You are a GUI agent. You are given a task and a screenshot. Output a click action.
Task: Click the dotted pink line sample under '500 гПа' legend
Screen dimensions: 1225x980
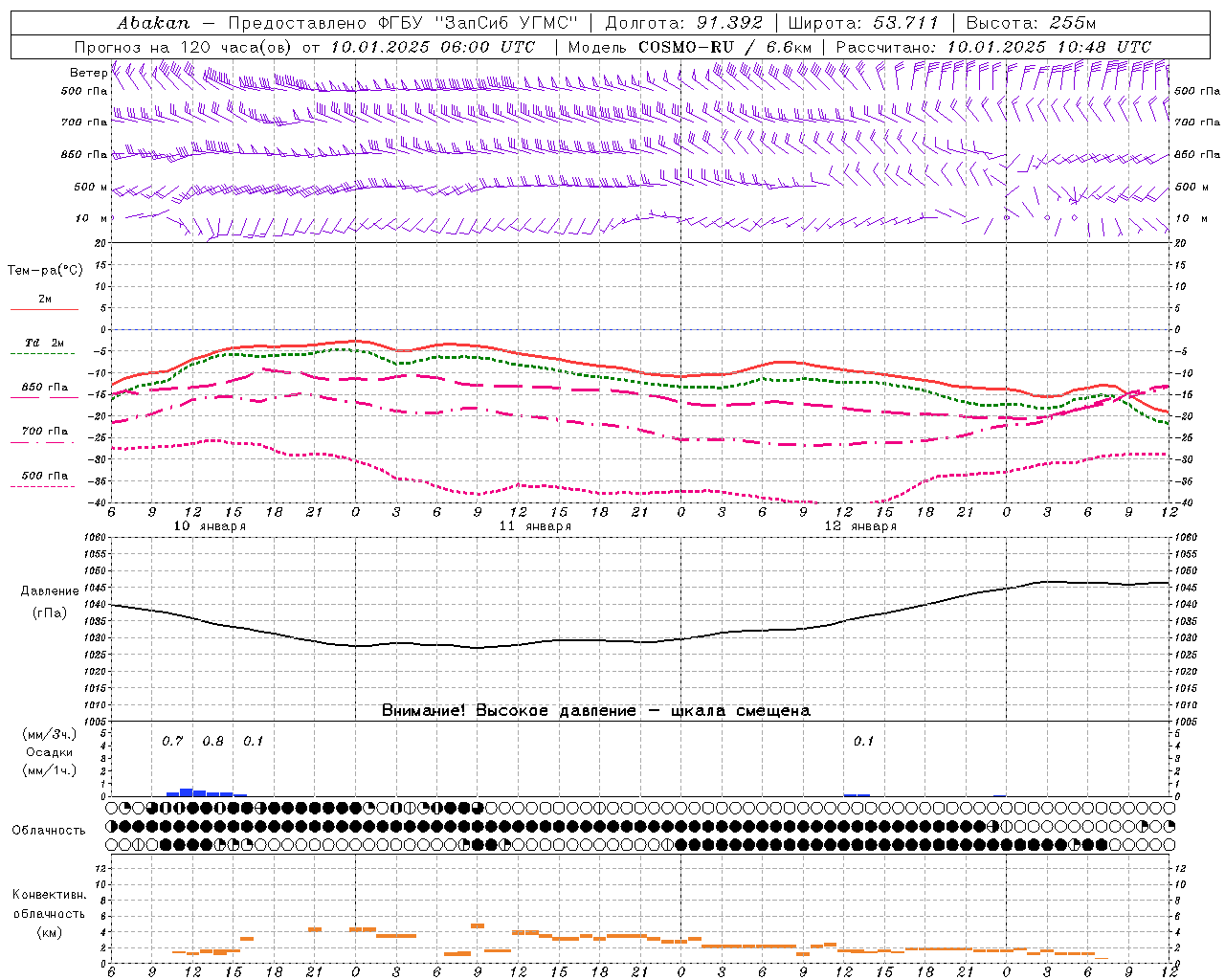pos(42,486)
